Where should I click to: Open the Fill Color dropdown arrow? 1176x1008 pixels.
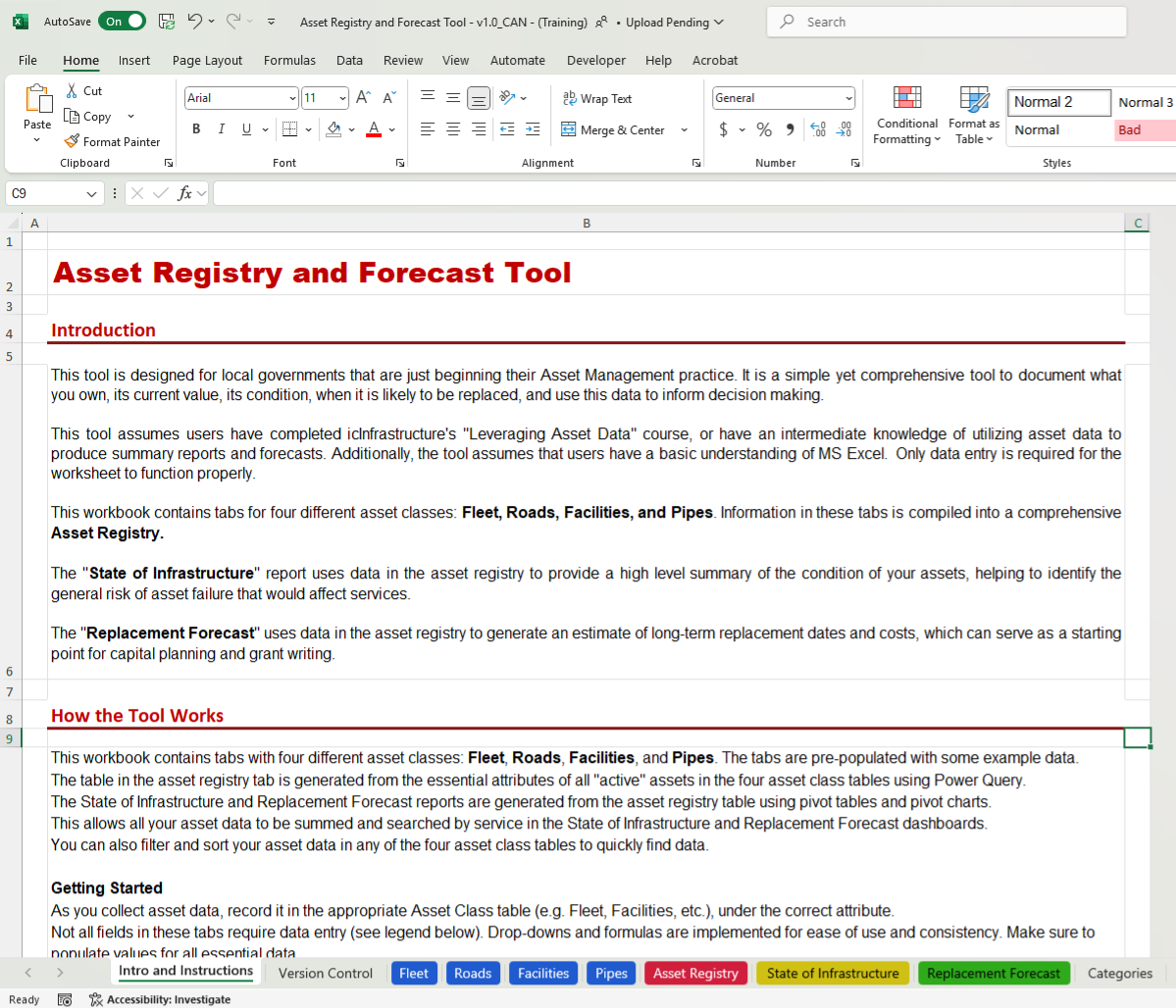point(351,129)
